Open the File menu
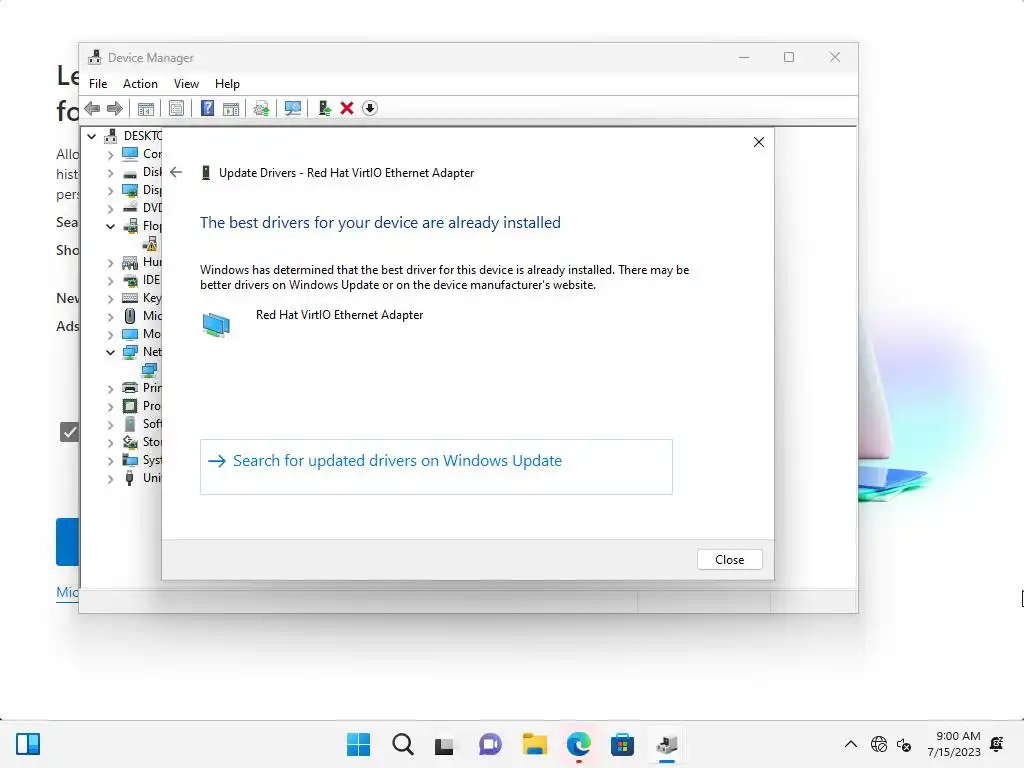Viewport: 1024px width, 768px height. [98, 84]
